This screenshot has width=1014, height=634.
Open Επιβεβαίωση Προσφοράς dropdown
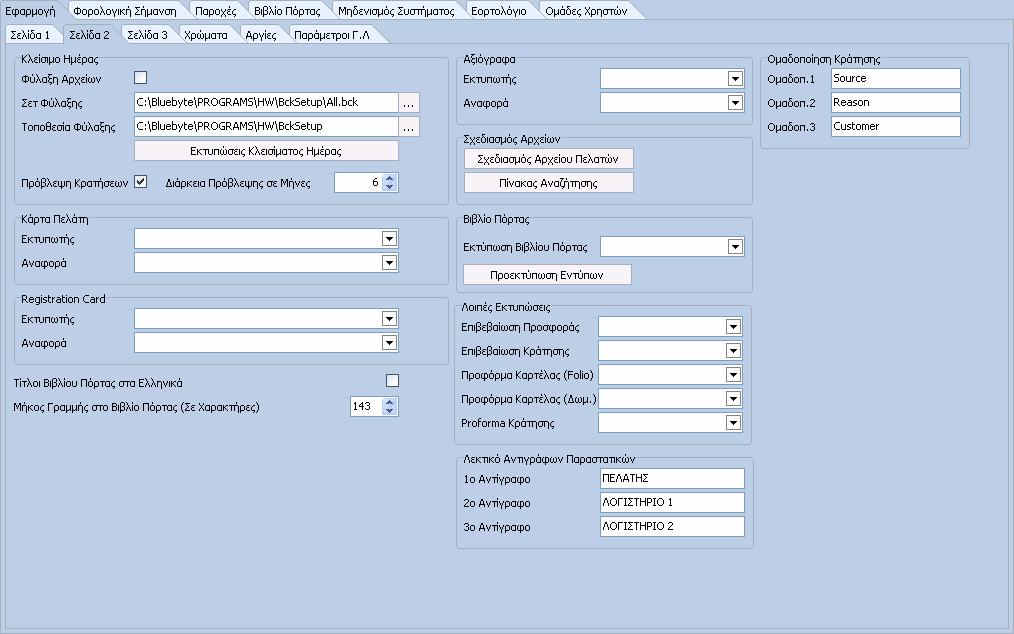(x=733, y=327)
